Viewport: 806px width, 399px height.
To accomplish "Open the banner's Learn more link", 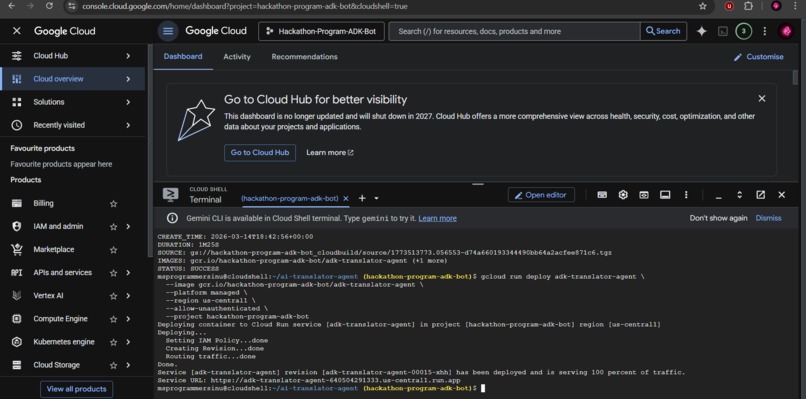I will (329, 153).
